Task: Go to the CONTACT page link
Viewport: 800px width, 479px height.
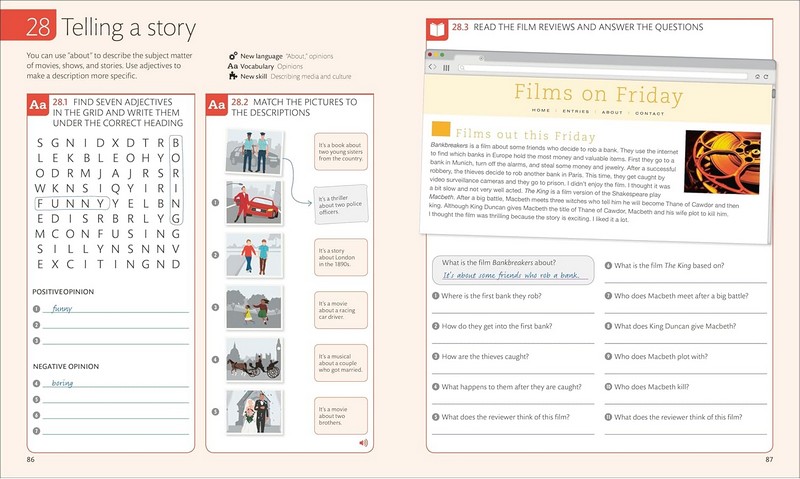Action: tap(649, 114)
